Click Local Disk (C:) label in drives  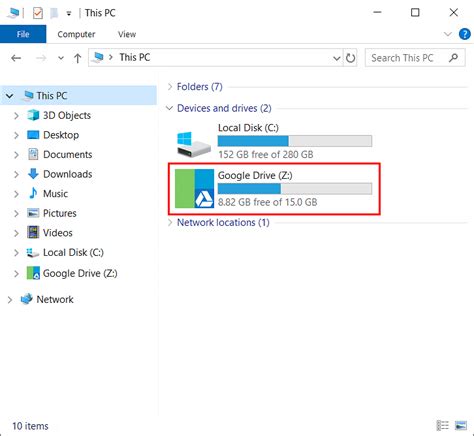click(x=248, y=128)
